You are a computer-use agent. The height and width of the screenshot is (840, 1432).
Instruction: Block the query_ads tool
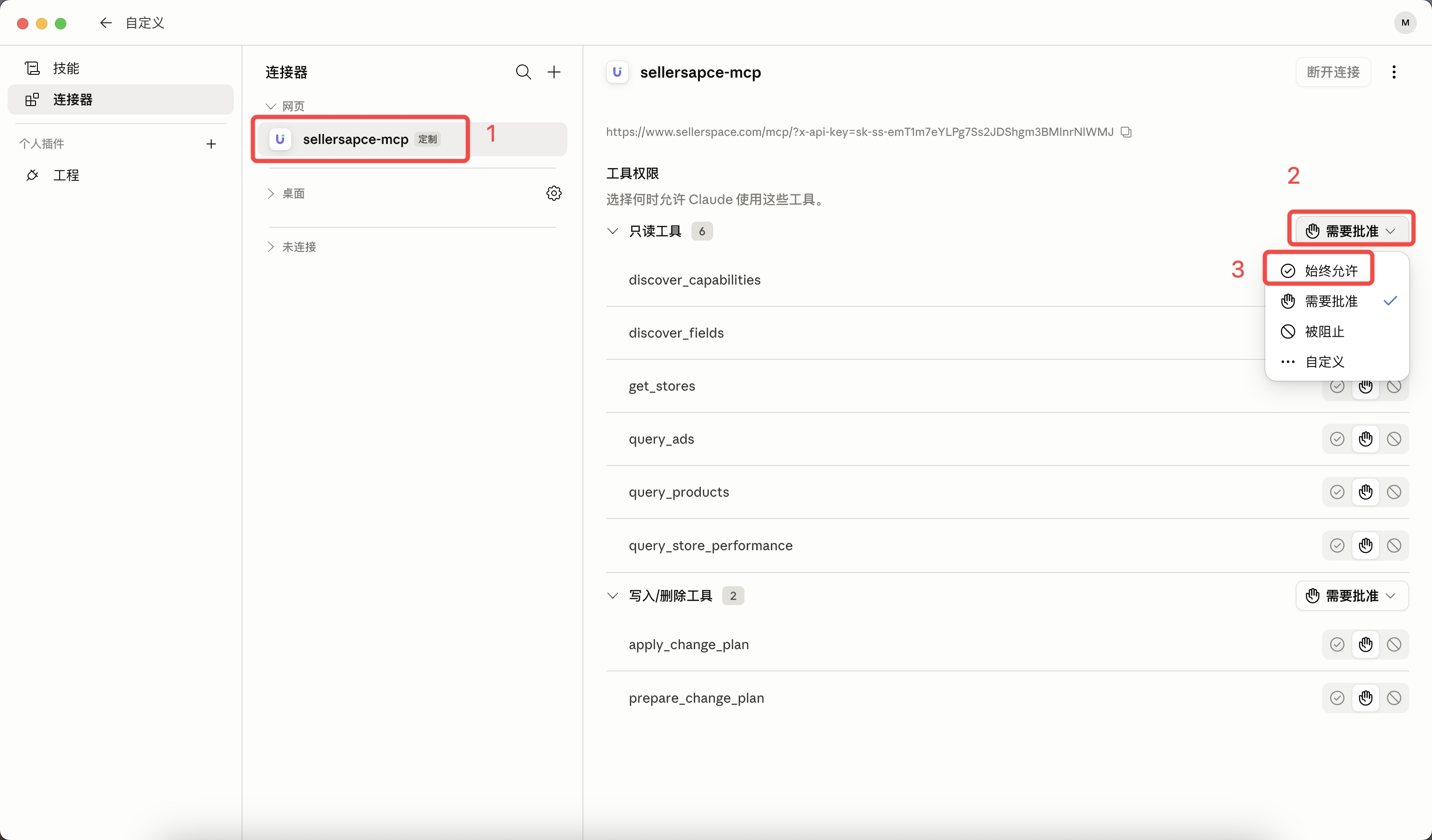coord(1394,439)
